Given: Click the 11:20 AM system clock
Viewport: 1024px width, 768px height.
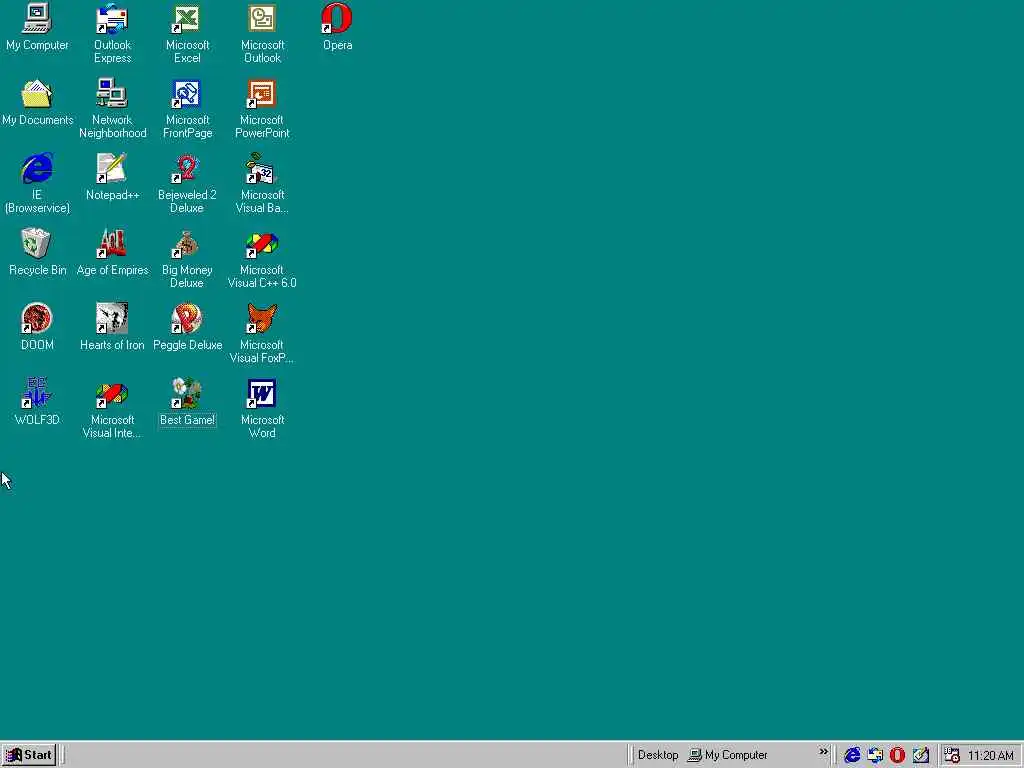Looking at the screenshot, I should pyautogui.click(x=991, y=756).
